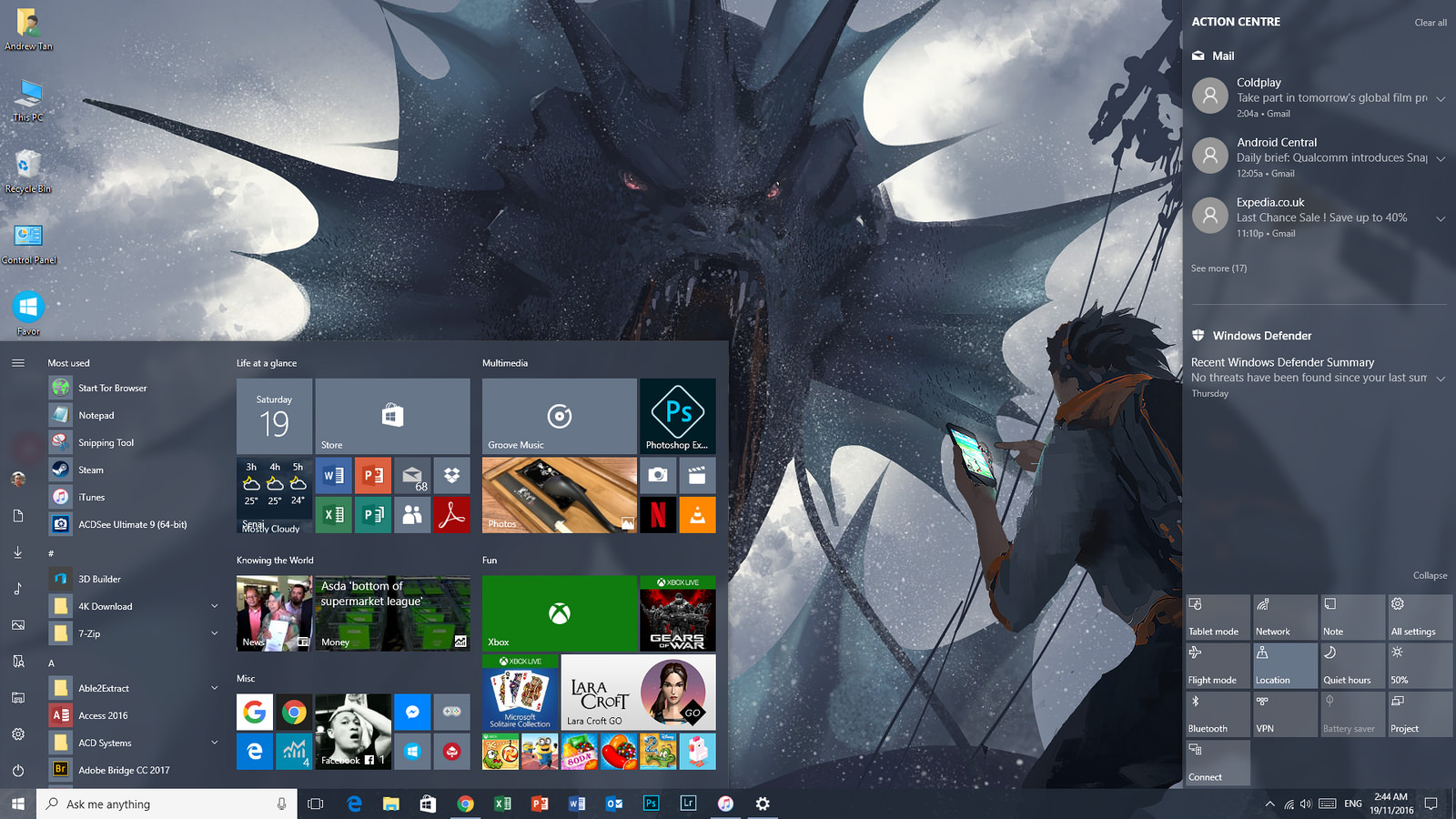1456x819 pixels.
Task: Change the 50% brightness quick action
Action: (x=1421, y=666)
